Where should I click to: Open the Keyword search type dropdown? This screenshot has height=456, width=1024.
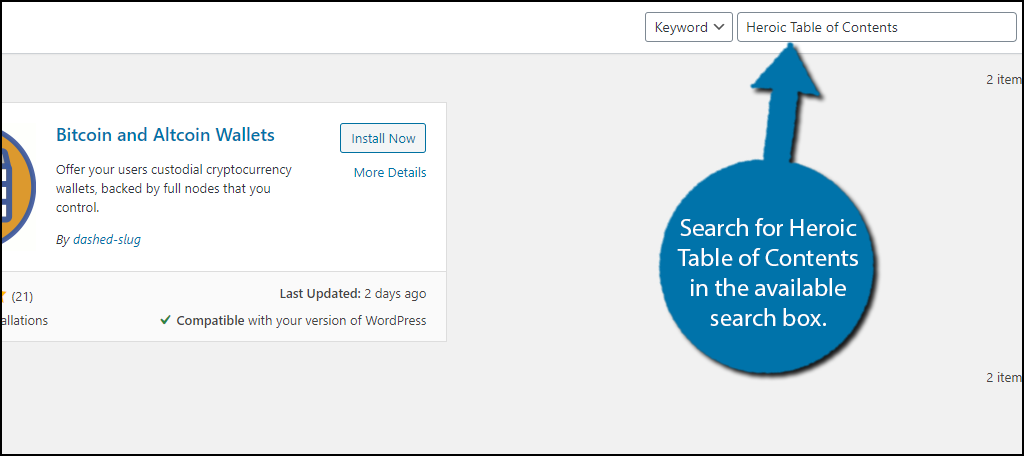coord(688,27)
